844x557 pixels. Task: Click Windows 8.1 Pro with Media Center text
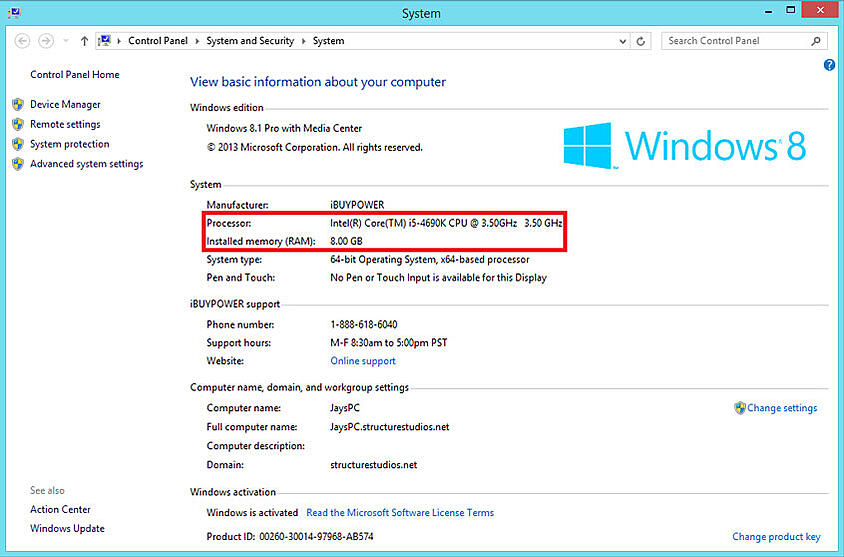tap(284, 129)
